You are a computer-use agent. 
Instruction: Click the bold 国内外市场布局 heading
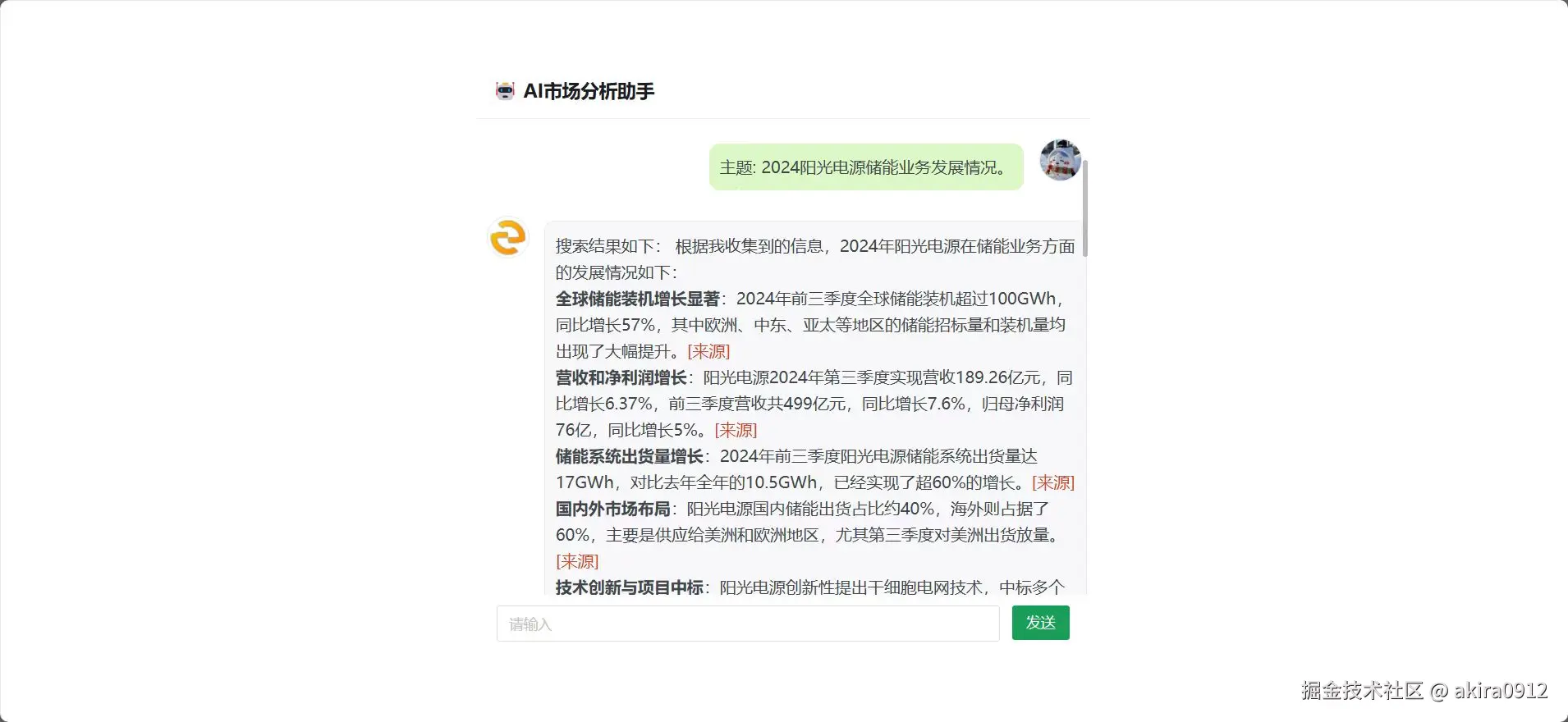click(612, 509)
